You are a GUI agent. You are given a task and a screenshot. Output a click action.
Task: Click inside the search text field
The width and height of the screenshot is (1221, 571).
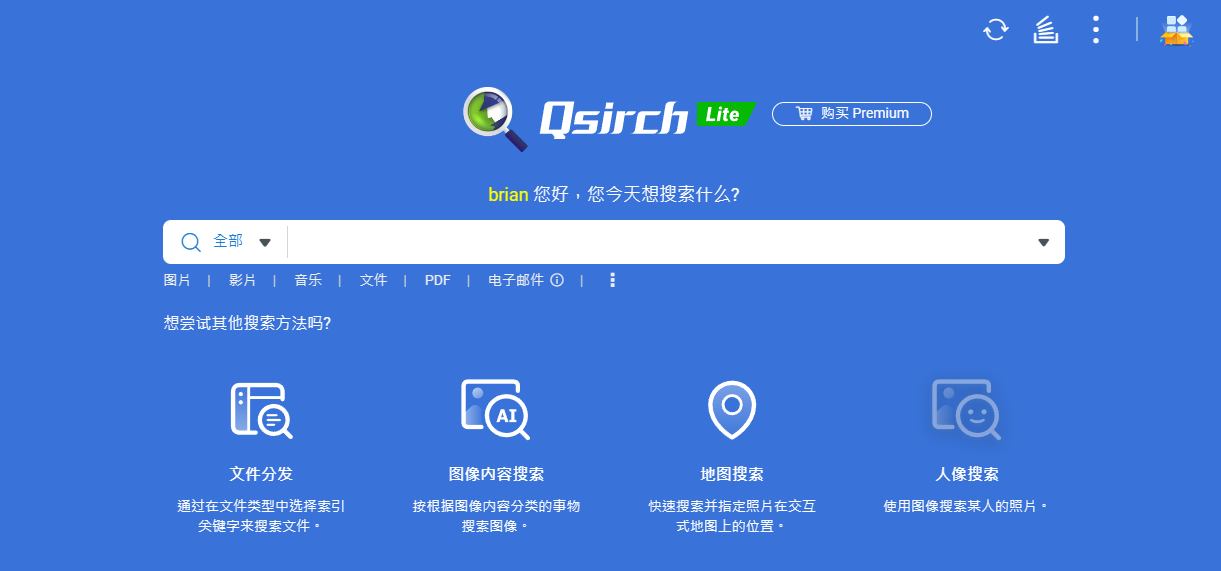click(660, 242)
